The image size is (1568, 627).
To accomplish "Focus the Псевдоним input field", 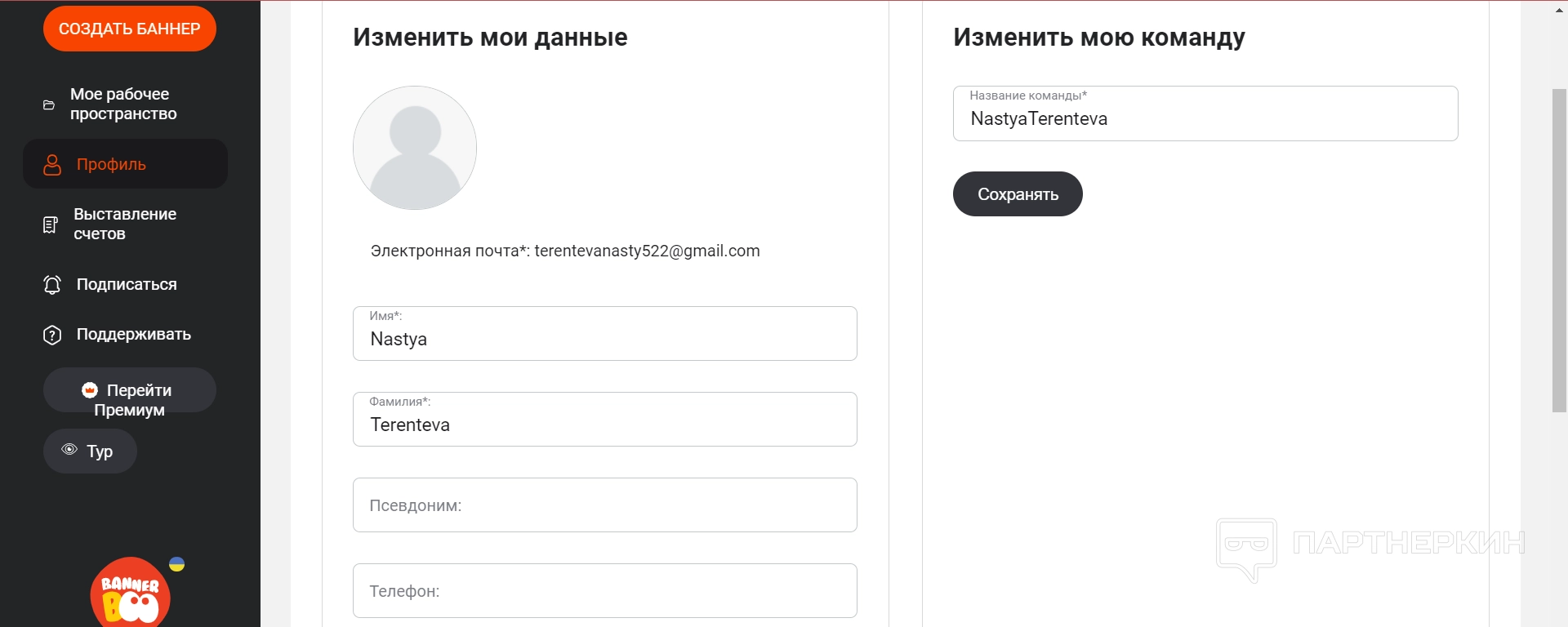I will (604, 505).
